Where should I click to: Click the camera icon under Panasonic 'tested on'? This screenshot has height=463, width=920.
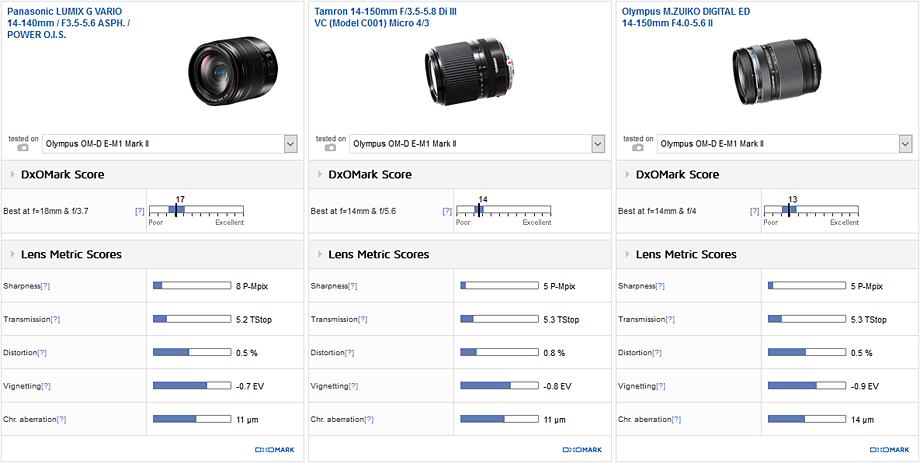pyautogui.click(x=23, y=148)
